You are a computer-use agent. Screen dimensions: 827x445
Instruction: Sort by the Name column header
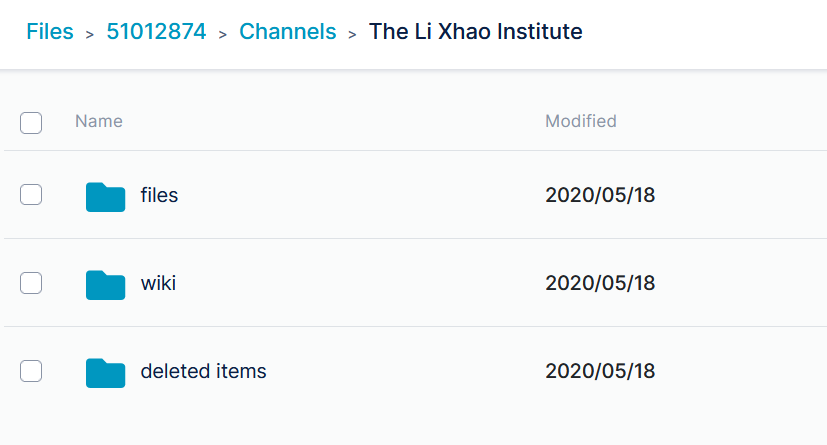tap(99, 121)
